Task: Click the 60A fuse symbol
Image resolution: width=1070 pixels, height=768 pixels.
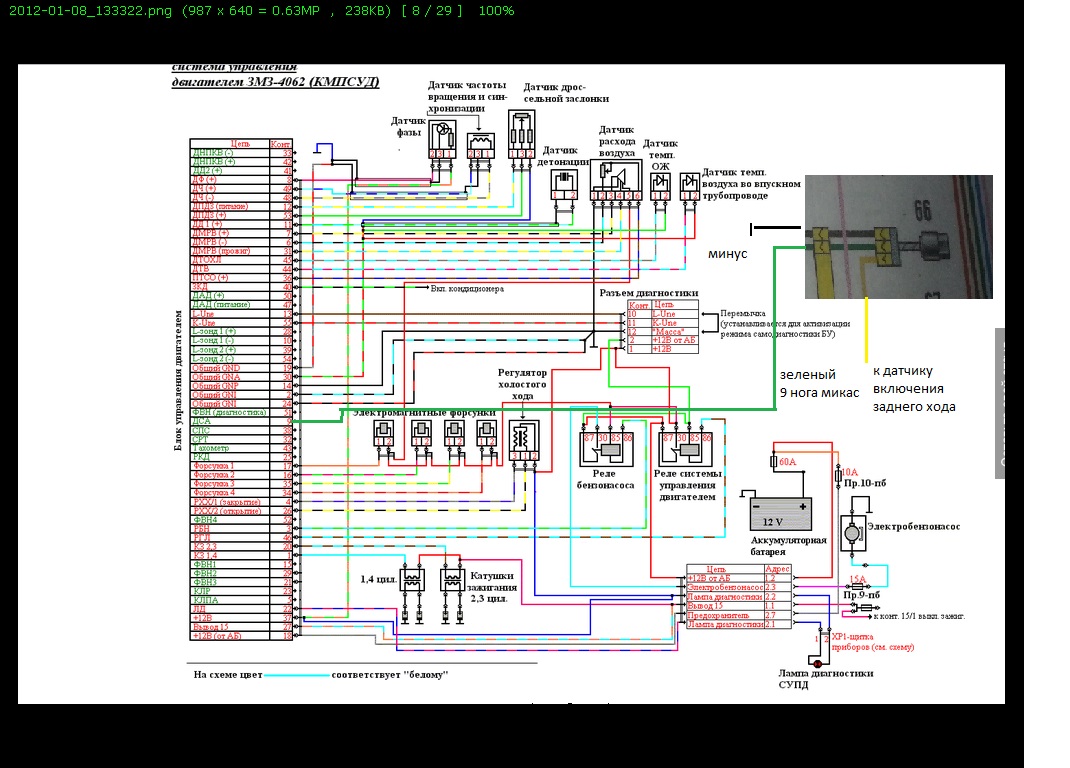Action: point(774,462)
